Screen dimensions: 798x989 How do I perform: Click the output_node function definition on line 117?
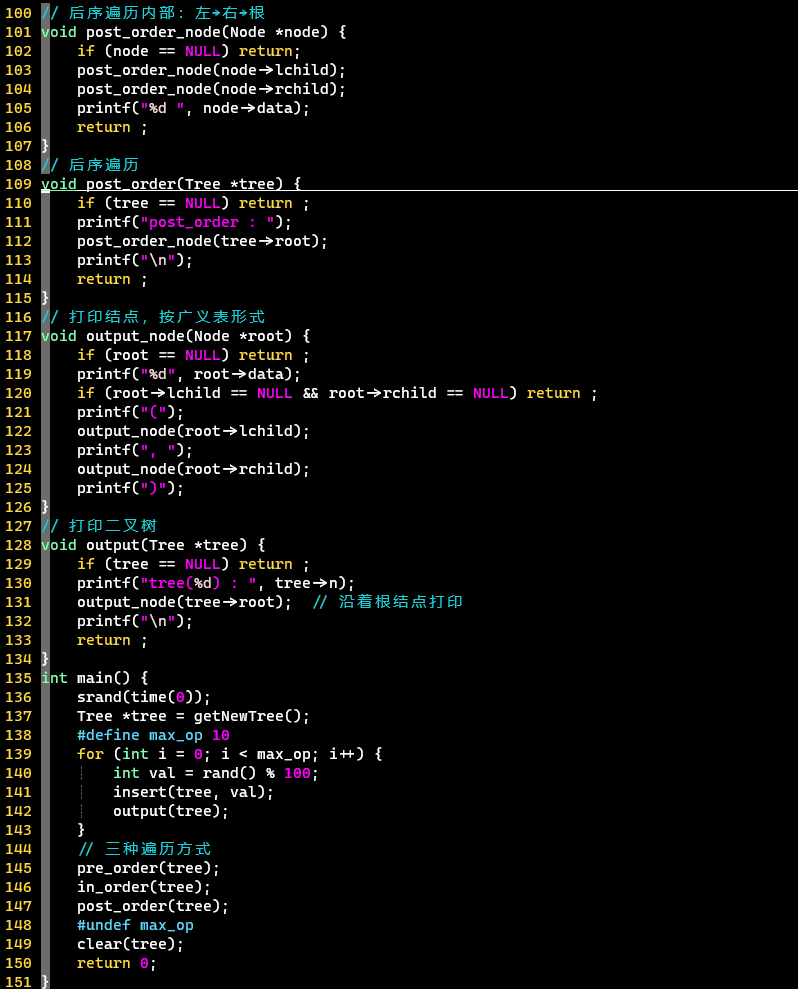(x=175, y=336)
